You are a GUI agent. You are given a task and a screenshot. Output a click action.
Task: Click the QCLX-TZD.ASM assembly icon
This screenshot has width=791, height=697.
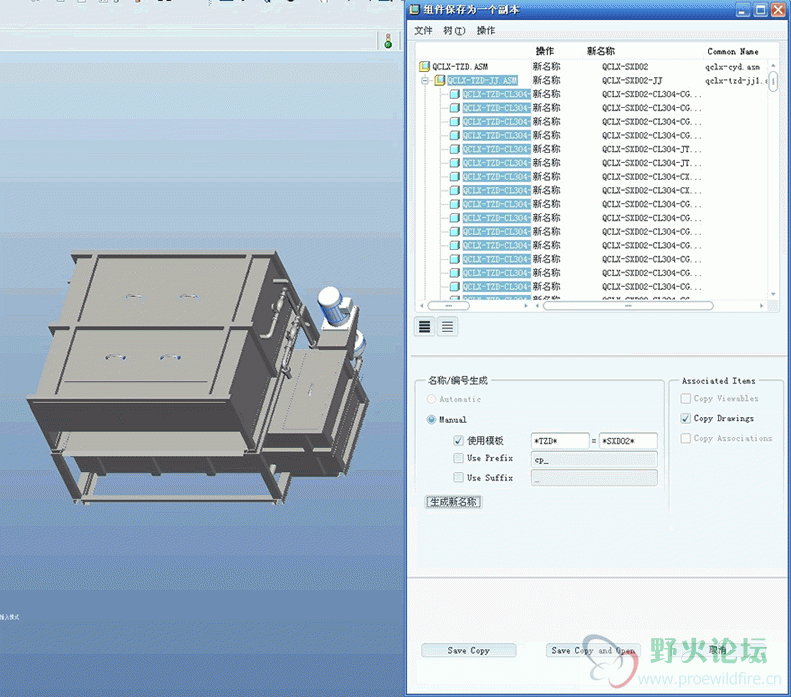425,67
